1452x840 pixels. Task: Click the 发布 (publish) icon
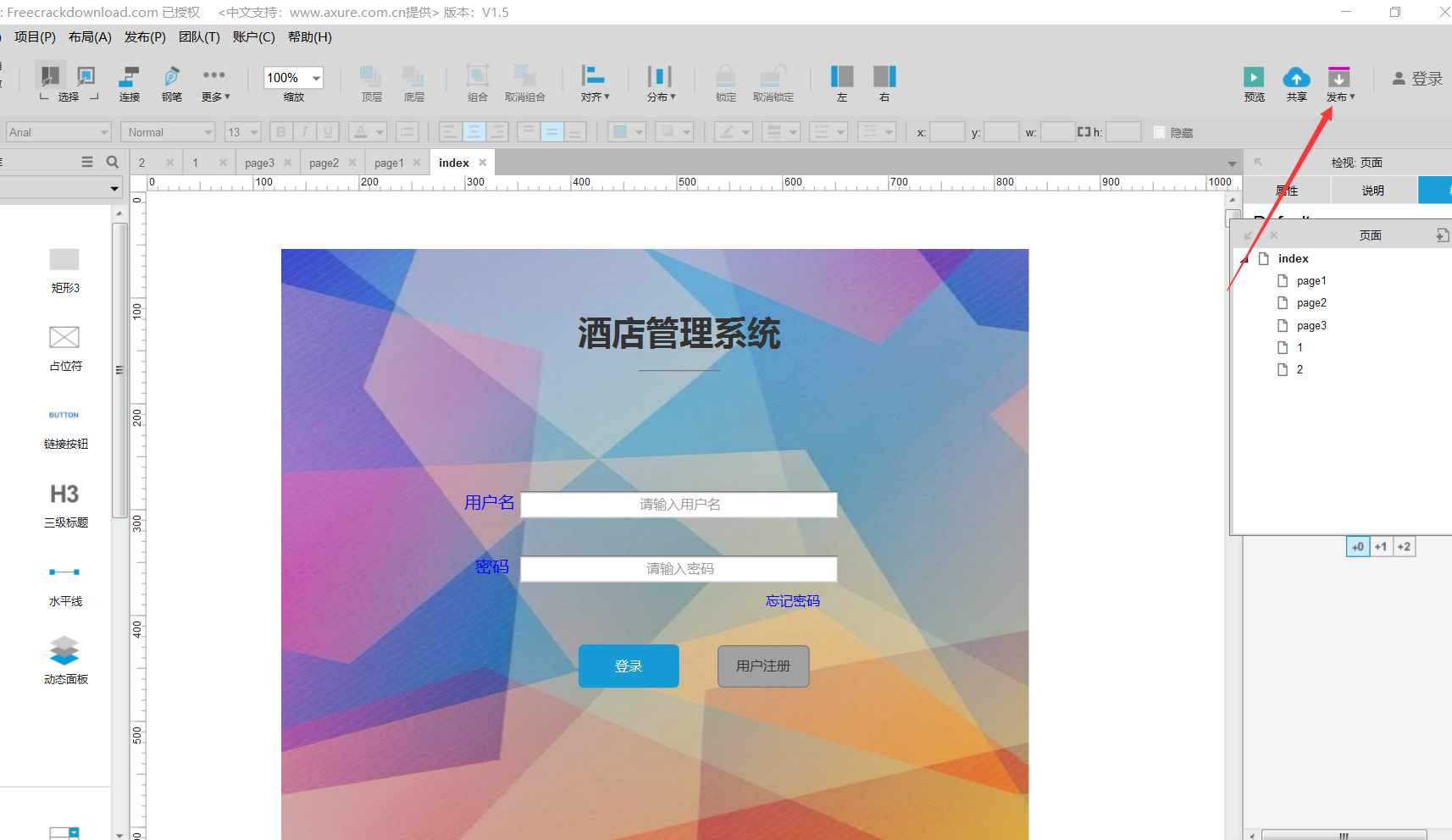(1338, 76)
